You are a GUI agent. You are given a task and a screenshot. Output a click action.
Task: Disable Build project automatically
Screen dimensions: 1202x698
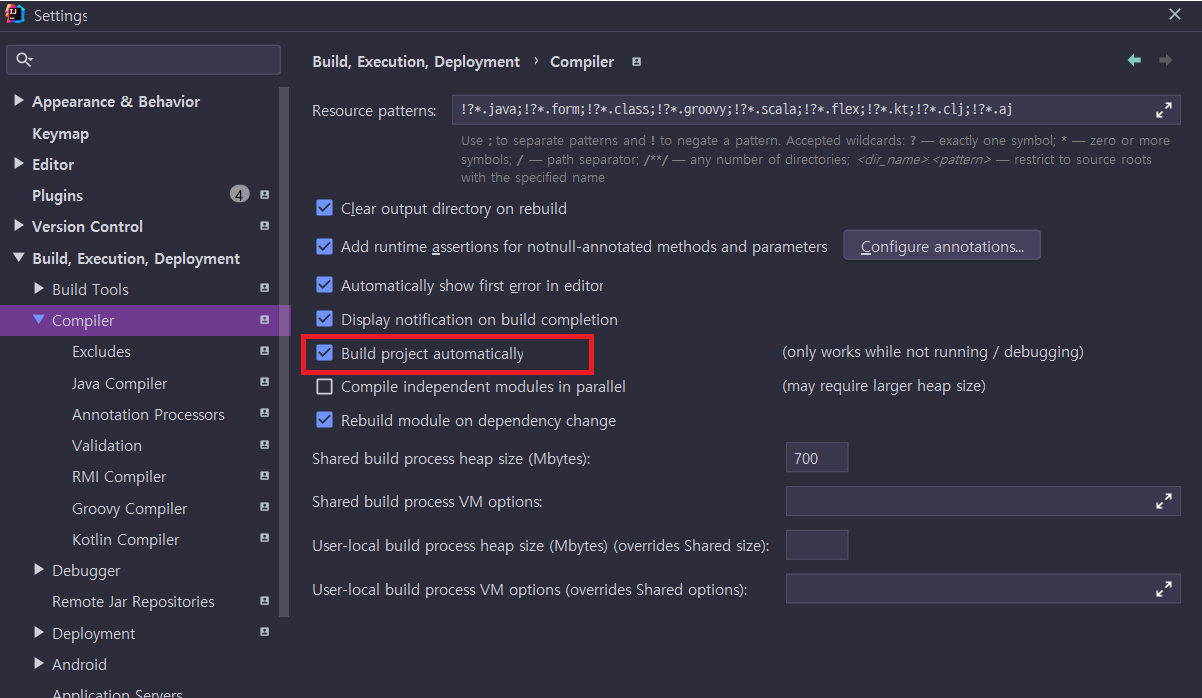324,352
